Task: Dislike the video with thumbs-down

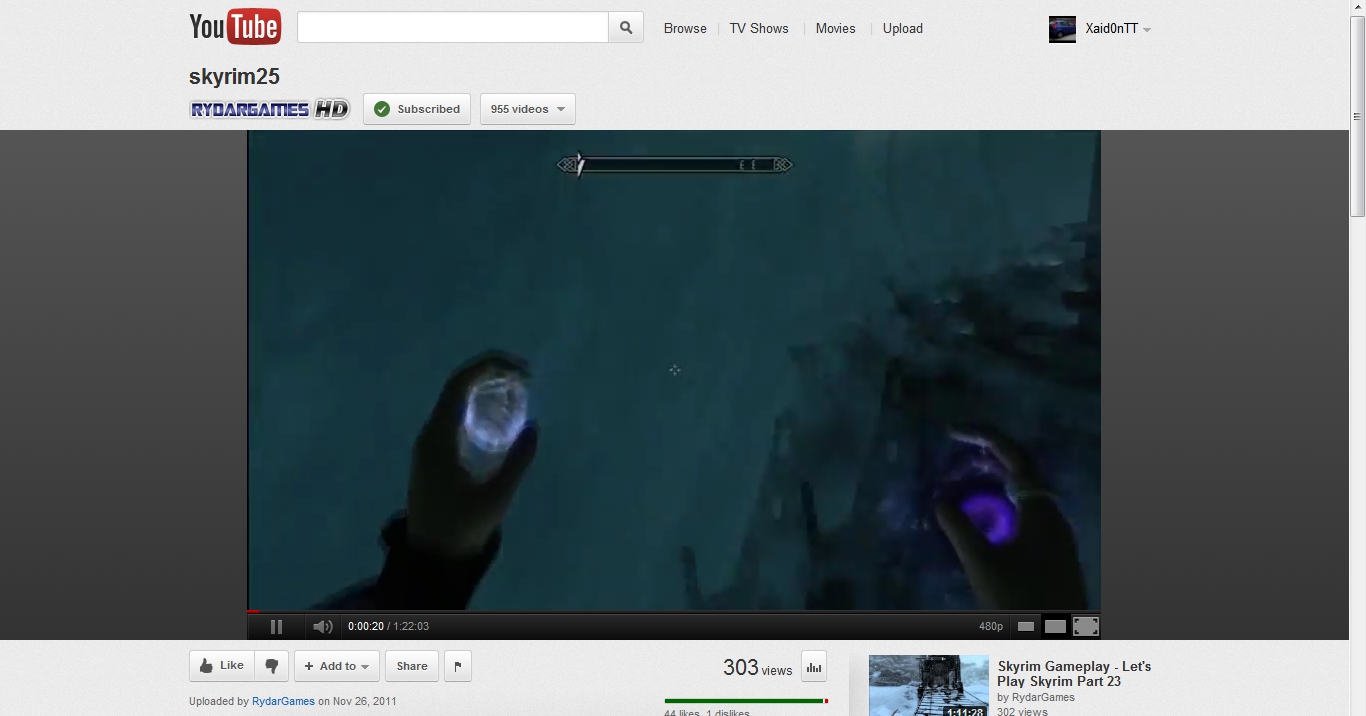Action: coord(271,666)
